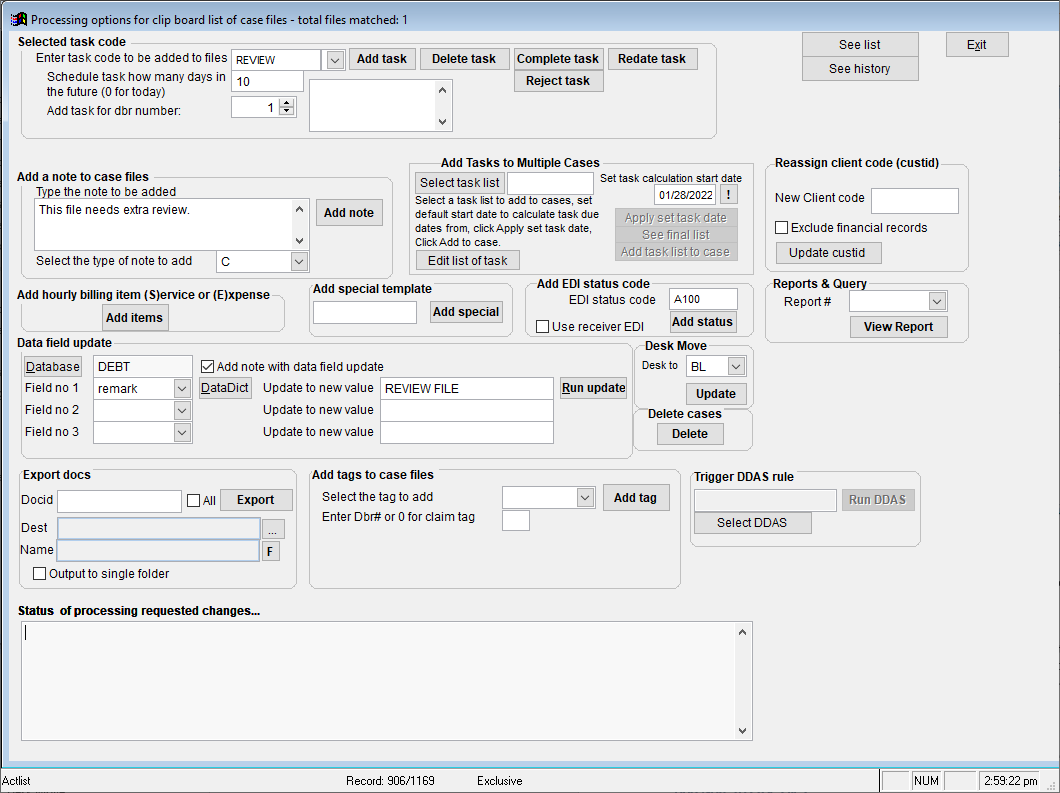This screenshot has width=1060, height=793.
Task: Open the DataDict button
Action: [x=225, y=388]
